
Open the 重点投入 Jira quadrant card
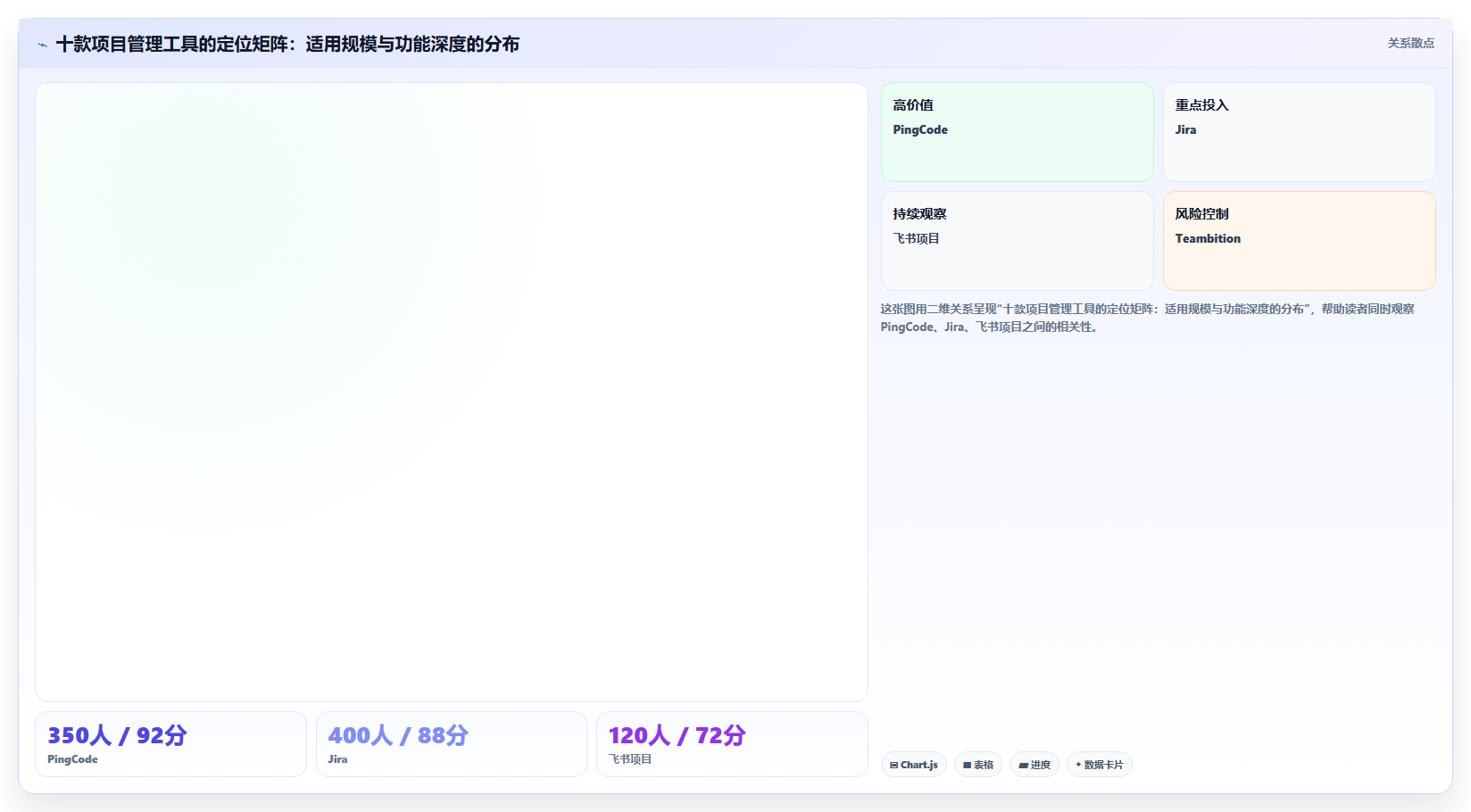click(1300, 132)
